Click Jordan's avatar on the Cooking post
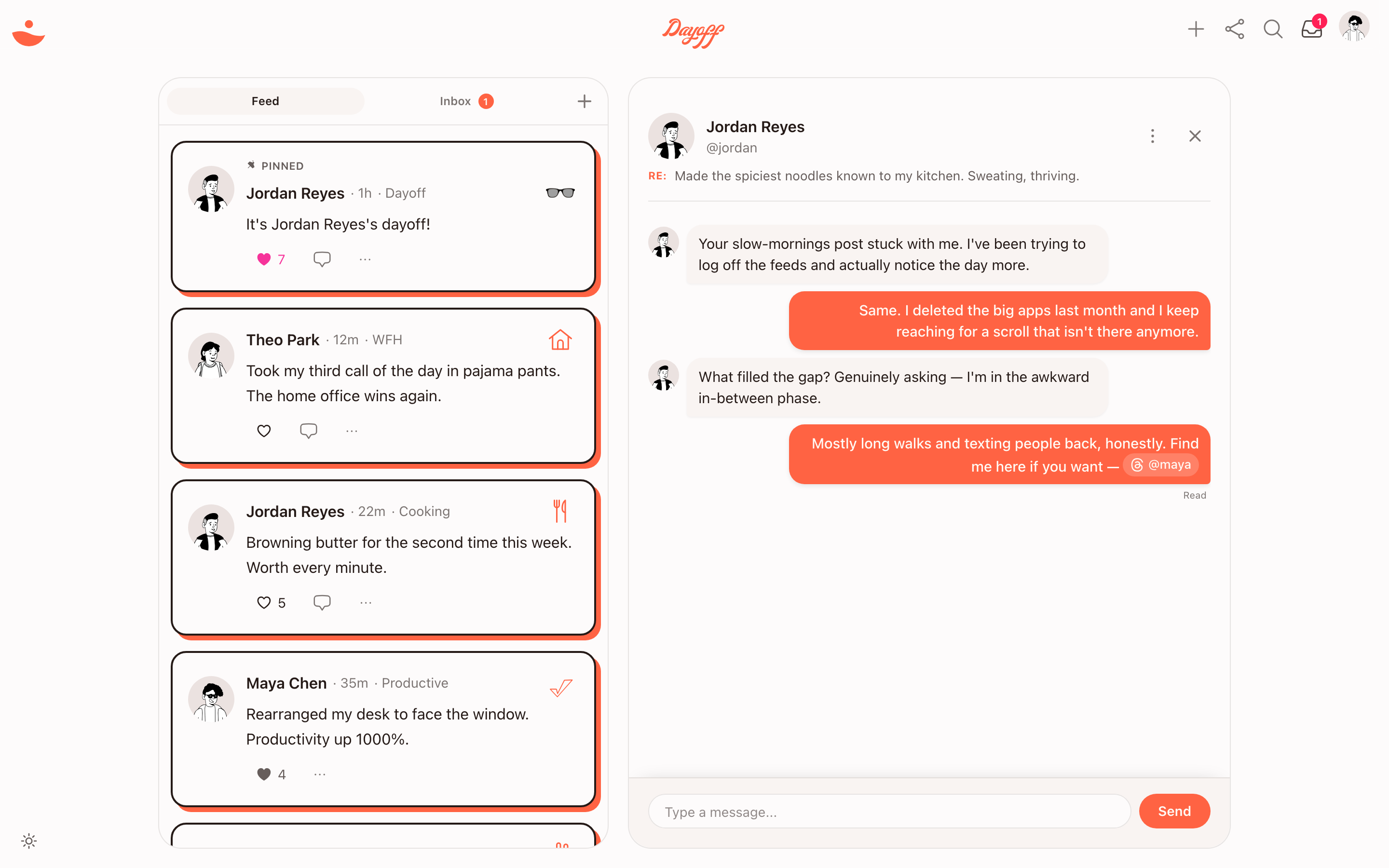 tap(211, 528)
